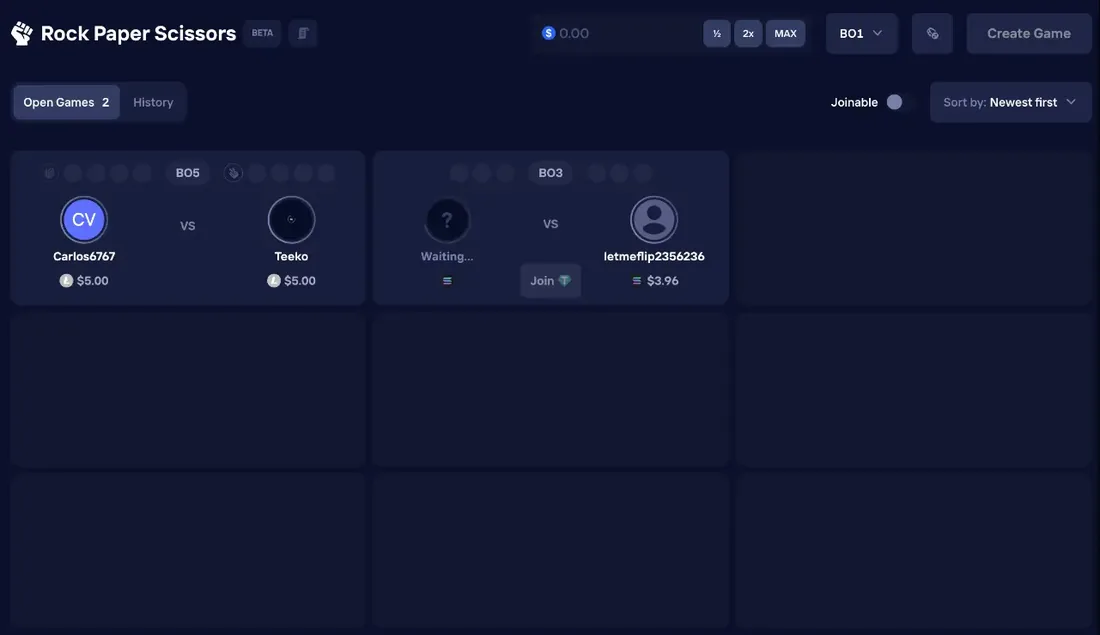
Task: Click the scissors hand icon in BO5 rounds
Action: [234, 173]
